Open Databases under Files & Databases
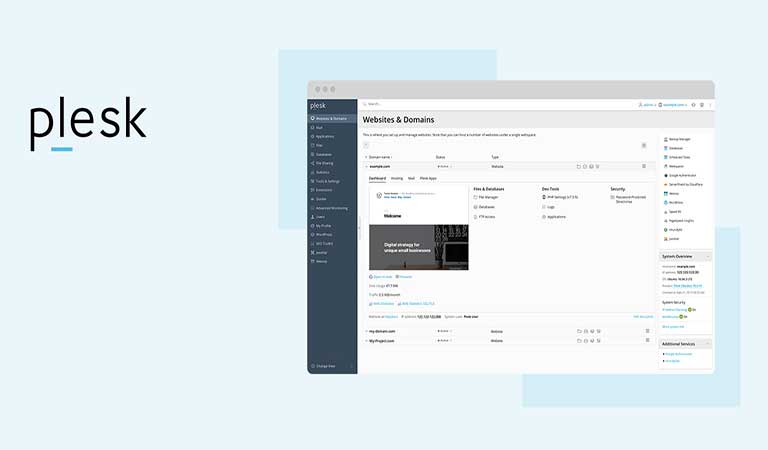768x450 pixels. click(x=484, y=207)
